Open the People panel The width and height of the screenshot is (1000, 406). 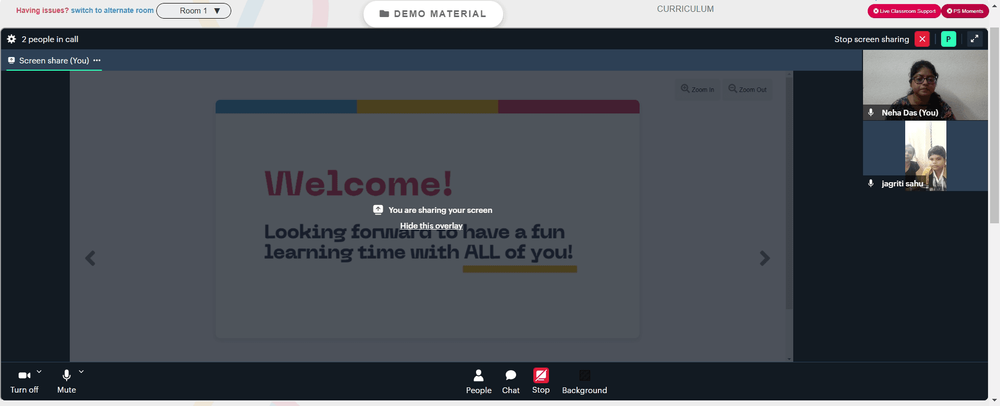tap(478, 382)
